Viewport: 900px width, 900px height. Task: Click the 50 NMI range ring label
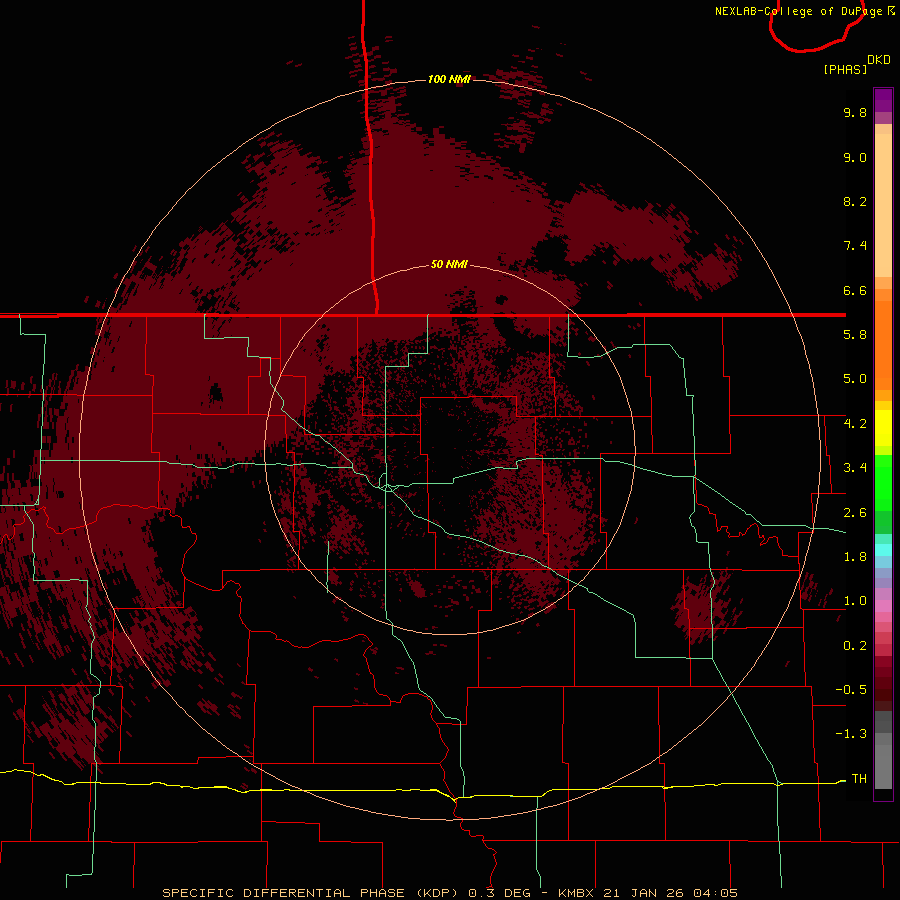click(449, 264)
